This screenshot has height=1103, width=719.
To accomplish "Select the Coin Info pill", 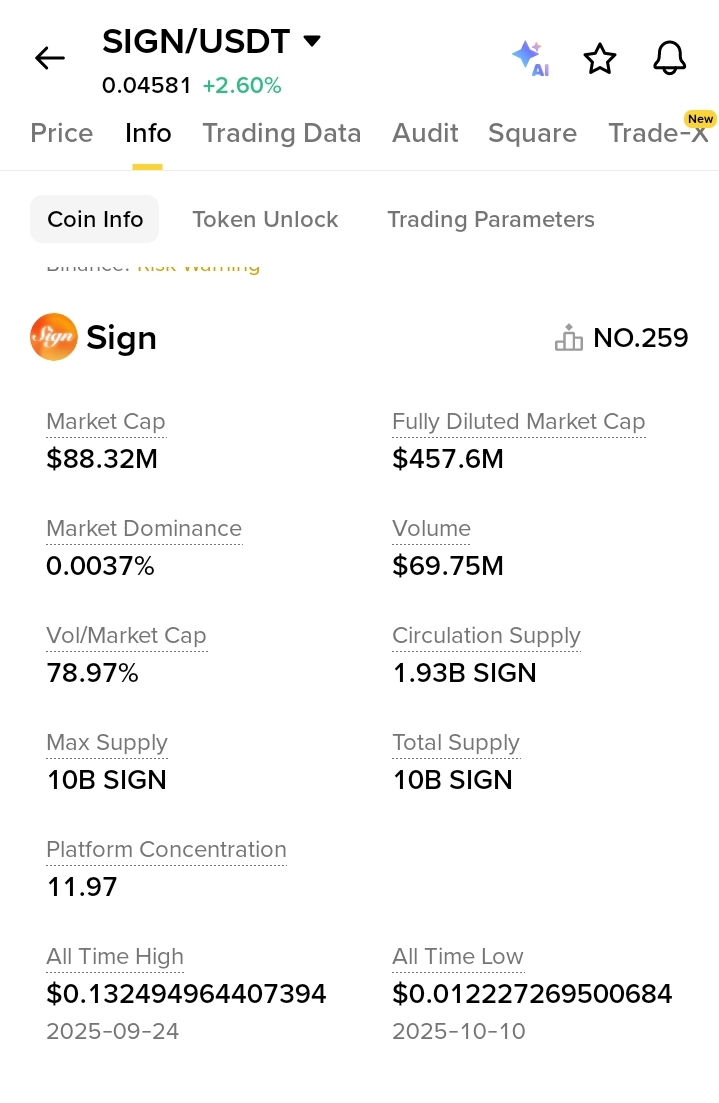I will 95,219.
